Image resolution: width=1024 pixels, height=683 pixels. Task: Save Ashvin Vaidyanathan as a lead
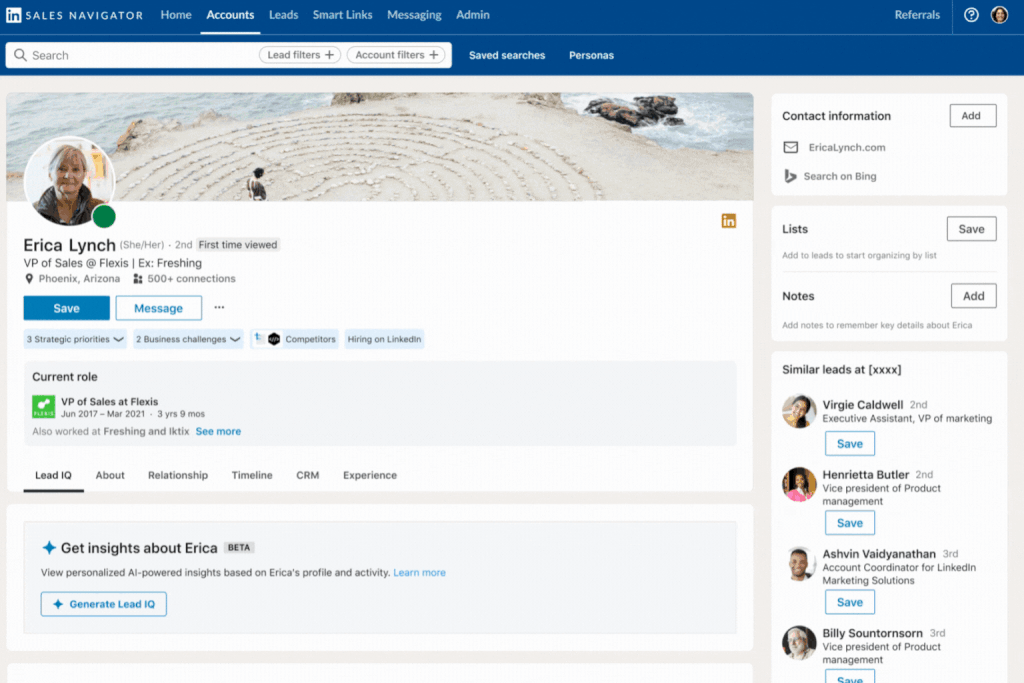(x=850, y=602)
